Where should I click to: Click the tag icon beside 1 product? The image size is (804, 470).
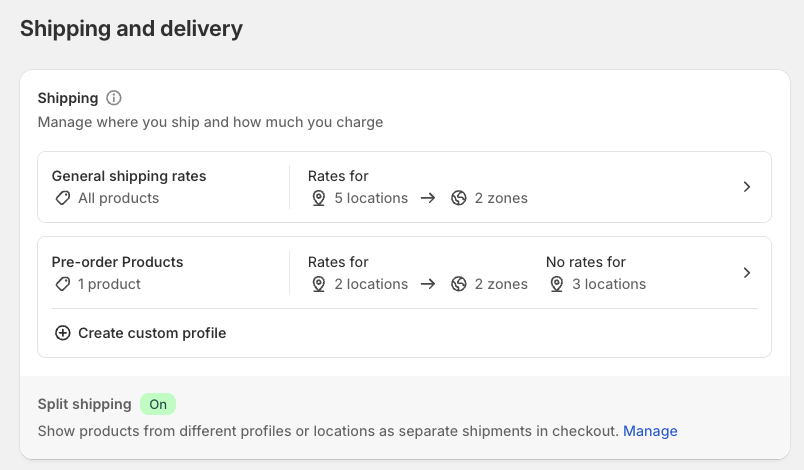(63, 284)
